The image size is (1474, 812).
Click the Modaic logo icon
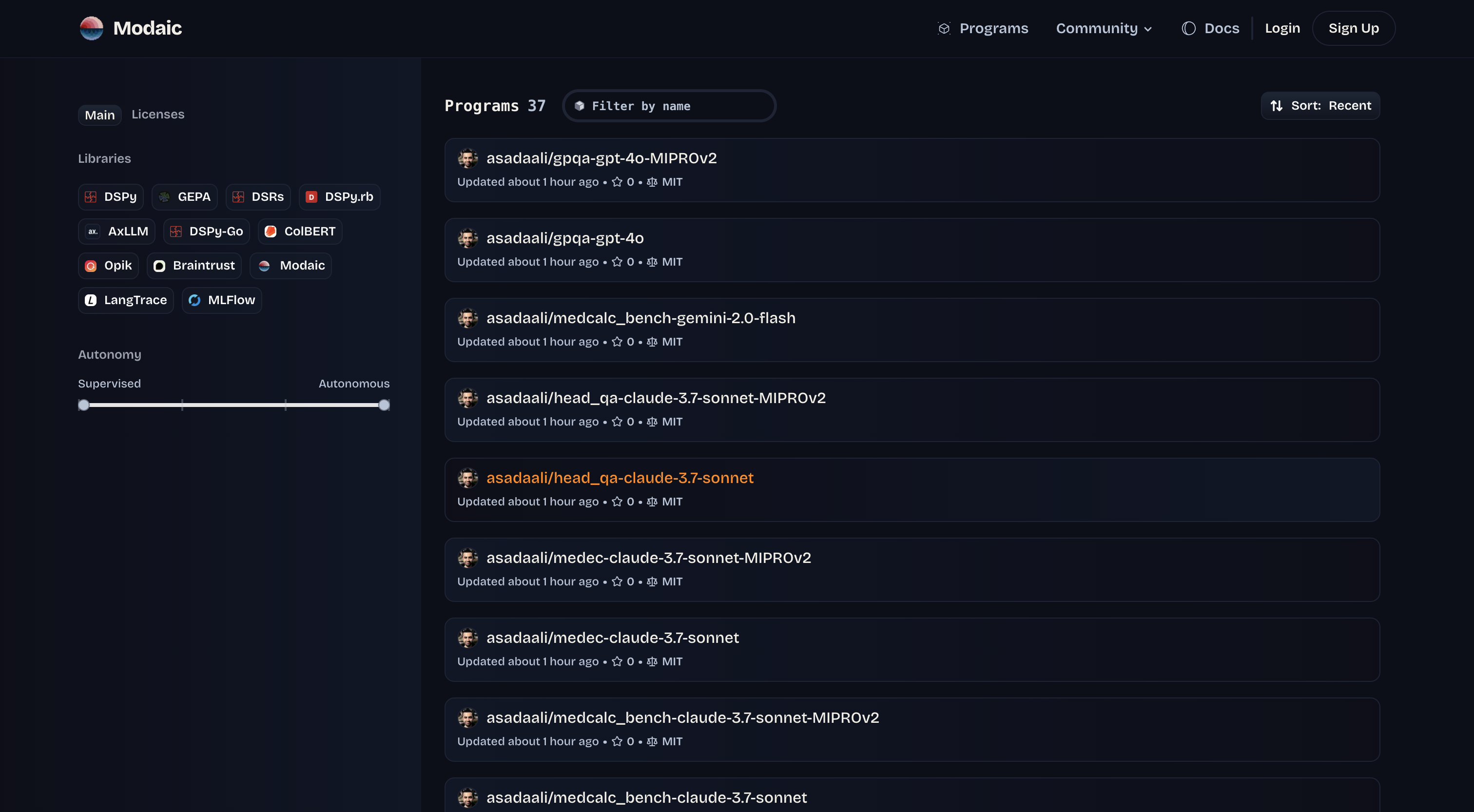point(91,28)
